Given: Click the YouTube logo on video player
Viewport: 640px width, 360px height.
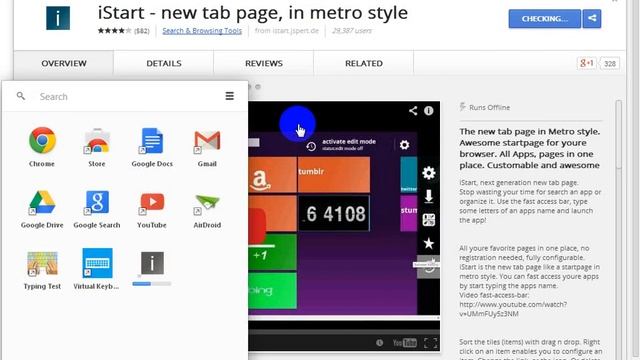Looking at the screenshot, I should coord(404,342).
